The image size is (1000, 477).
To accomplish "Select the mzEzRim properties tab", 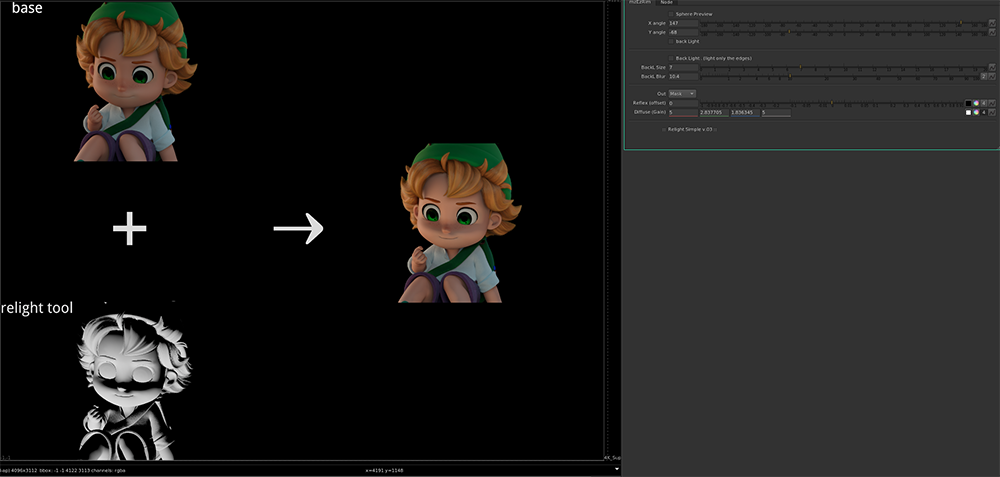I will [640, 3].
